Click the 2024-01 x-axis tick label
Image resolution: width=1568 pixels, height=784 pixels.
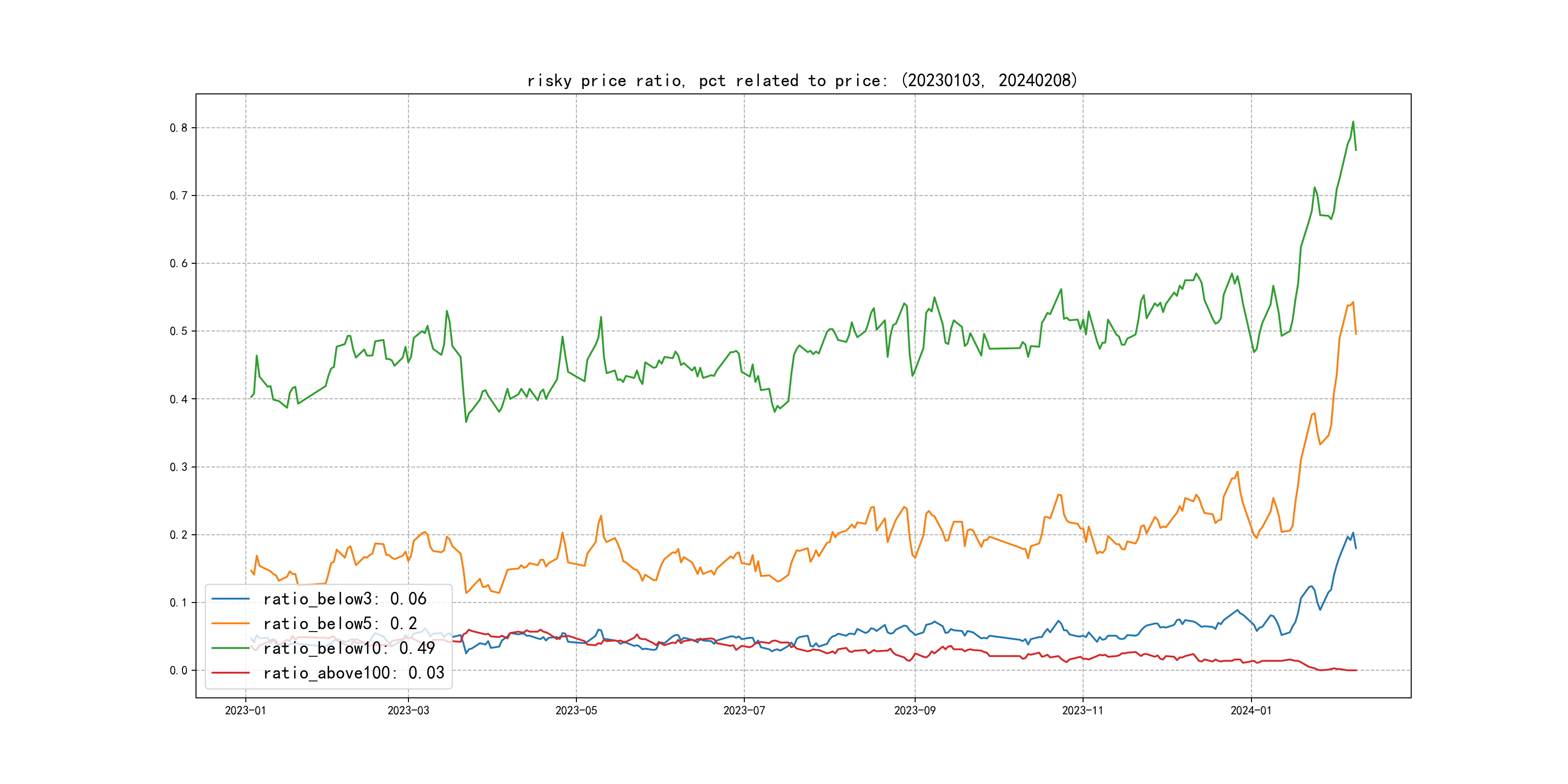click(1251, 710)
